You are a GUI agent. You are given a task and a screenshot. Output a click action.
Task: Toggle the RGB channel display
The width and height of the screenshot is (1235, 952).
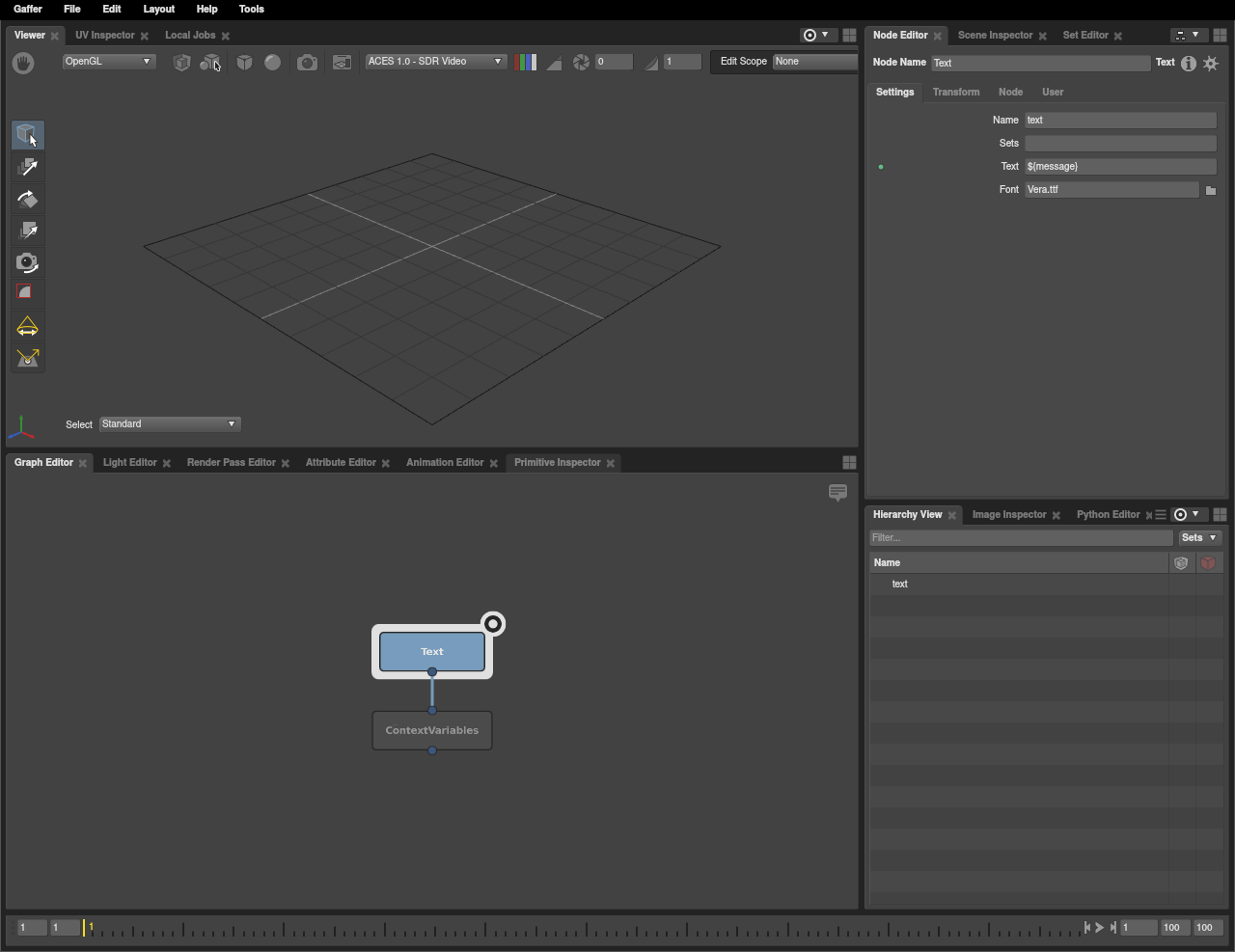click(x=526, y=63)
